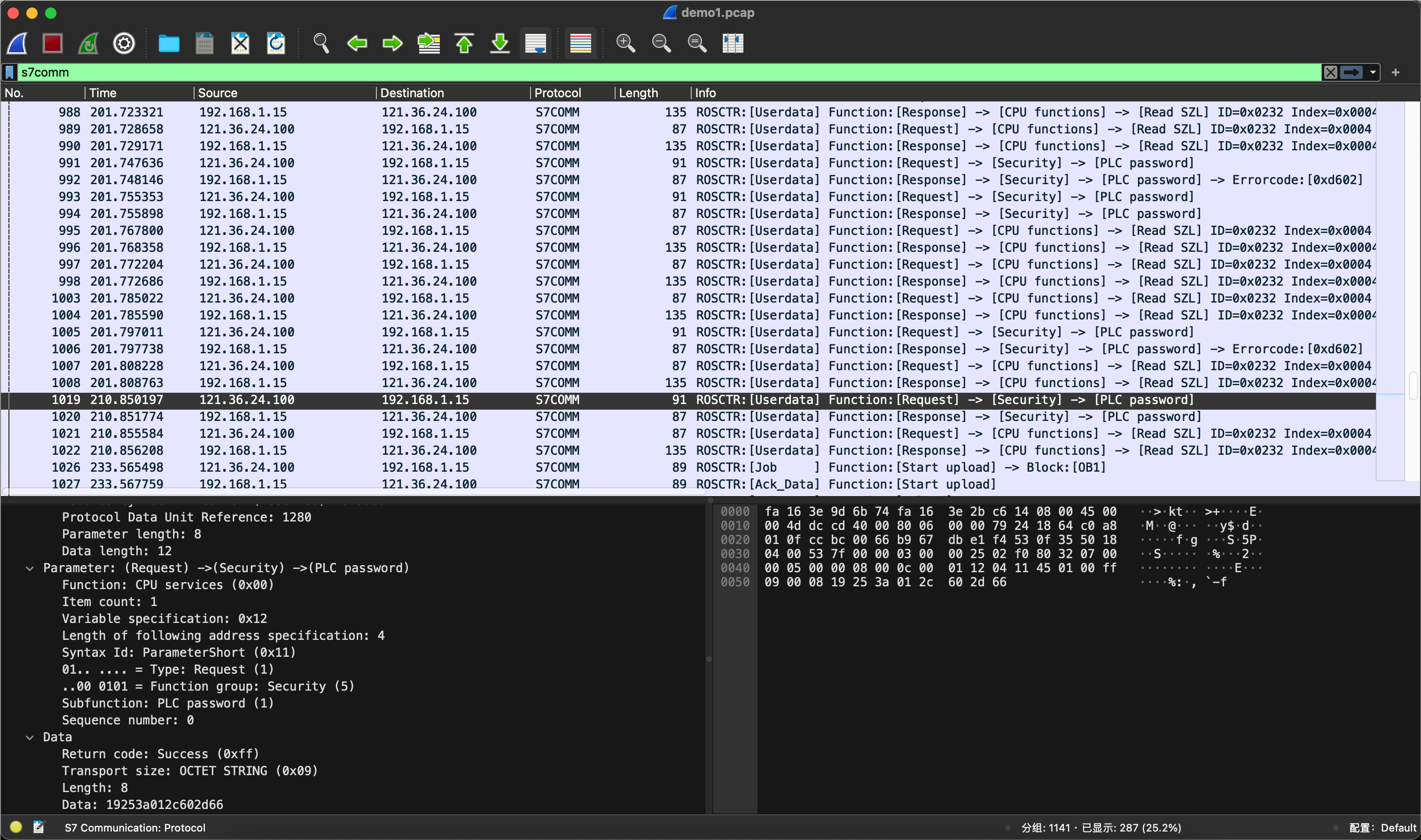Select packet 1019 row
1421x840 pixels.
click(688, 400)
